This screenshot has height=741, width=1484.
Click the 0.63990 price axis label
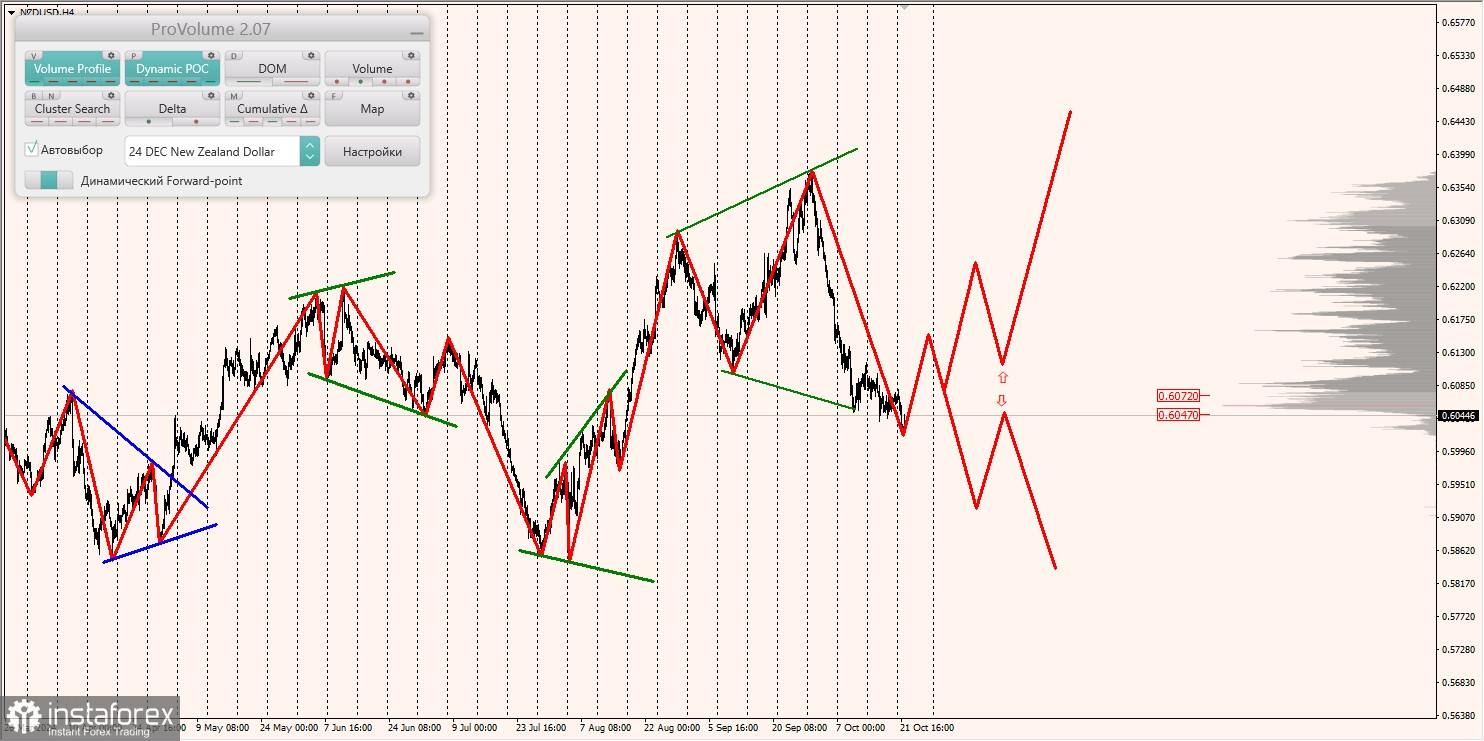tap(1458, 155)
